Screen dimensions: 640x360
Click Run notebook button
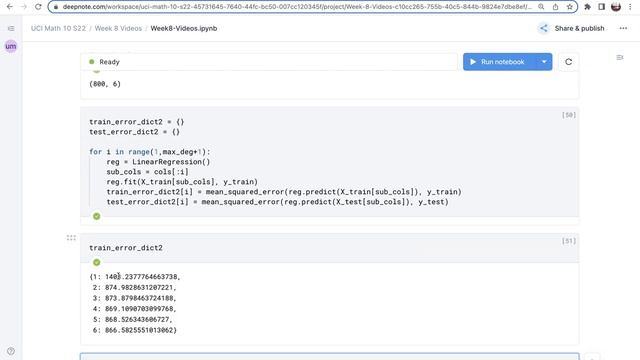(501, 62)
